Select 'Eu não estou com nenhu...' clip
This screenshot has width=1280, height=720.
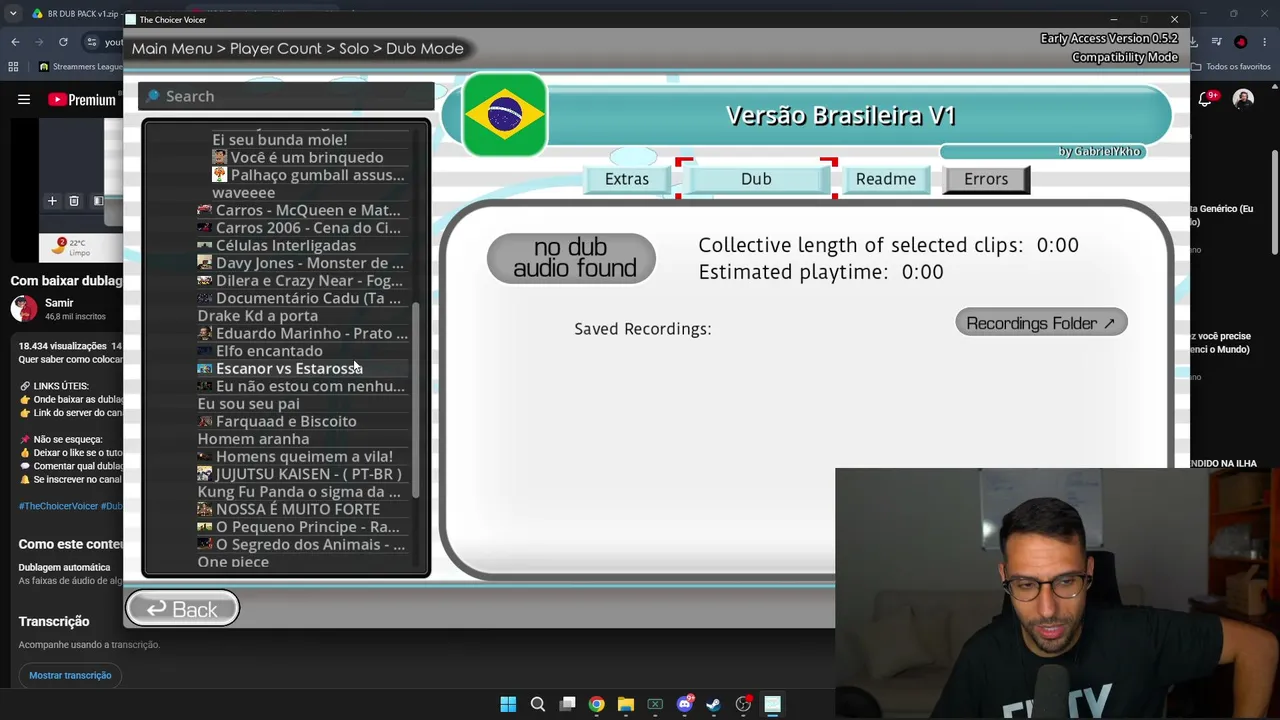(x=301, y=386)
